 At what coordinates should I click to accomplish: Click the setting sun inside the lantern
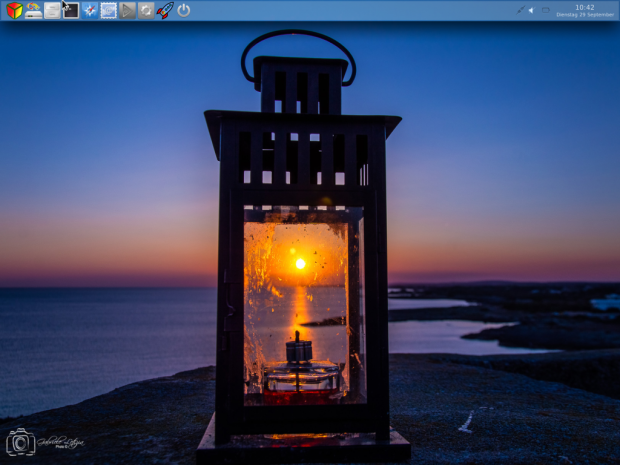click(300, 264)
